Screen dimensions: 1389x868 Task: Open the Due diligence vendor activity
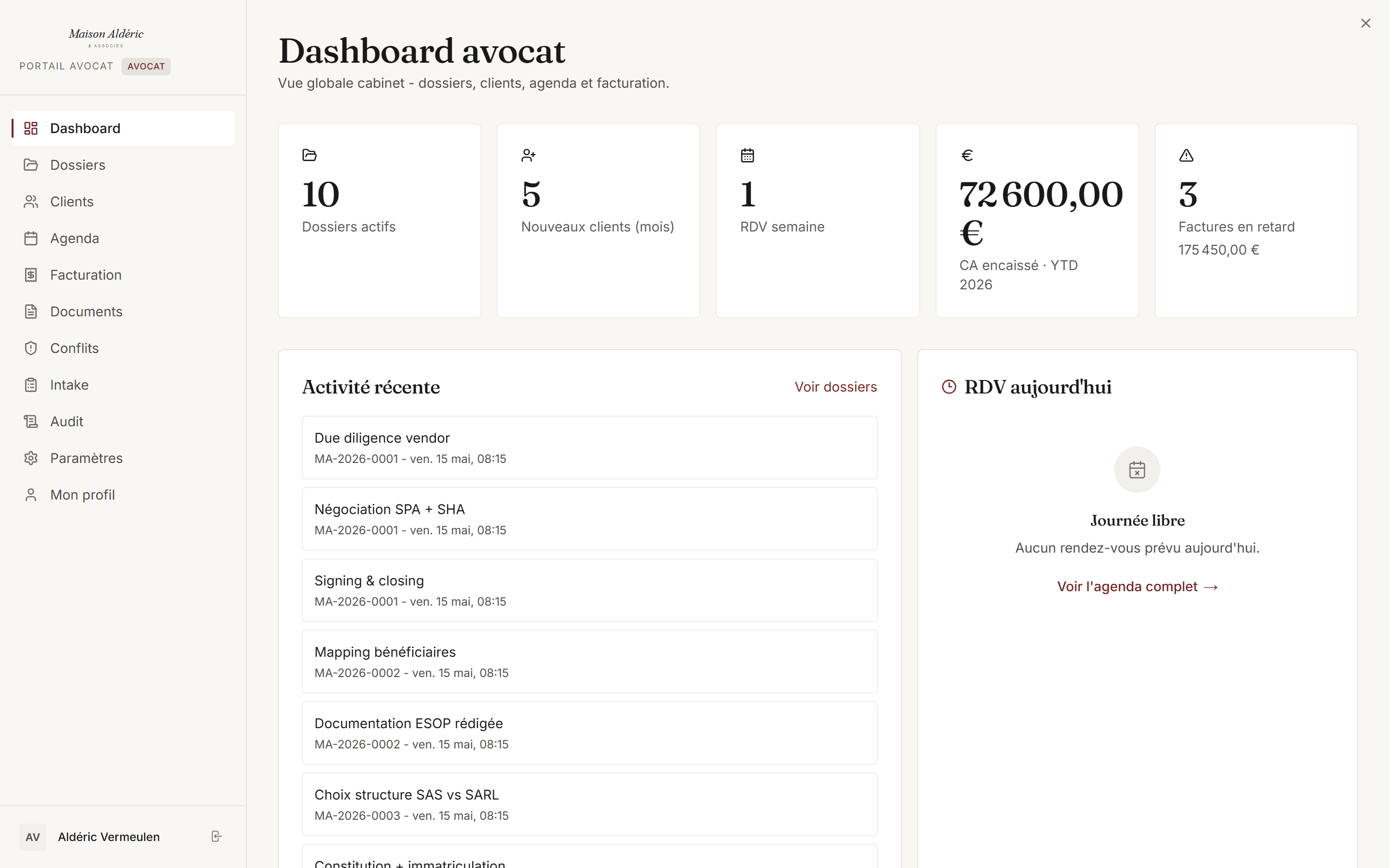pos(589,448)
